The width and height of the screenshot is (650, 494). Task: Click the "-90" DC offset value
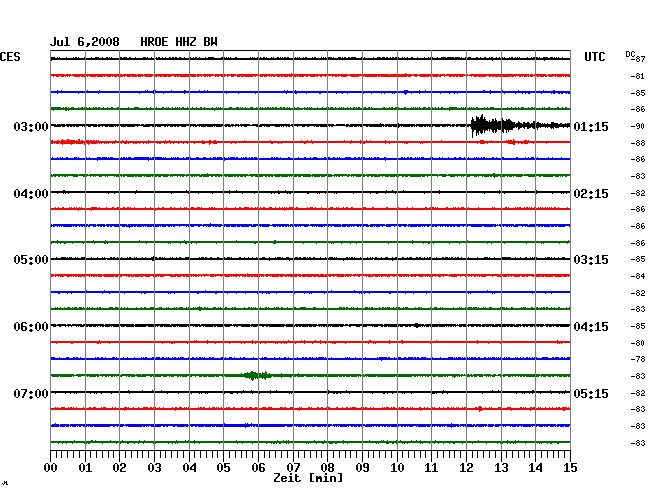pyautogui.click(x=638, y=126)
